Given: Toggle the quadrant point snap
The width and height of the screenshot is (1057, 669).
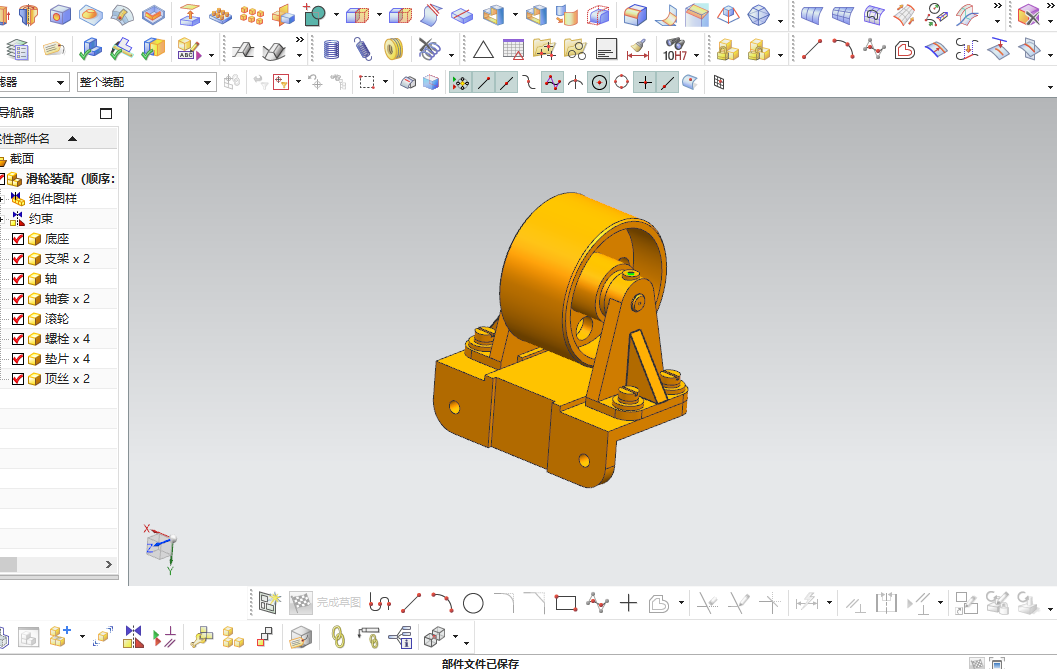Looking at the screenshot, I should coord(622,82).
